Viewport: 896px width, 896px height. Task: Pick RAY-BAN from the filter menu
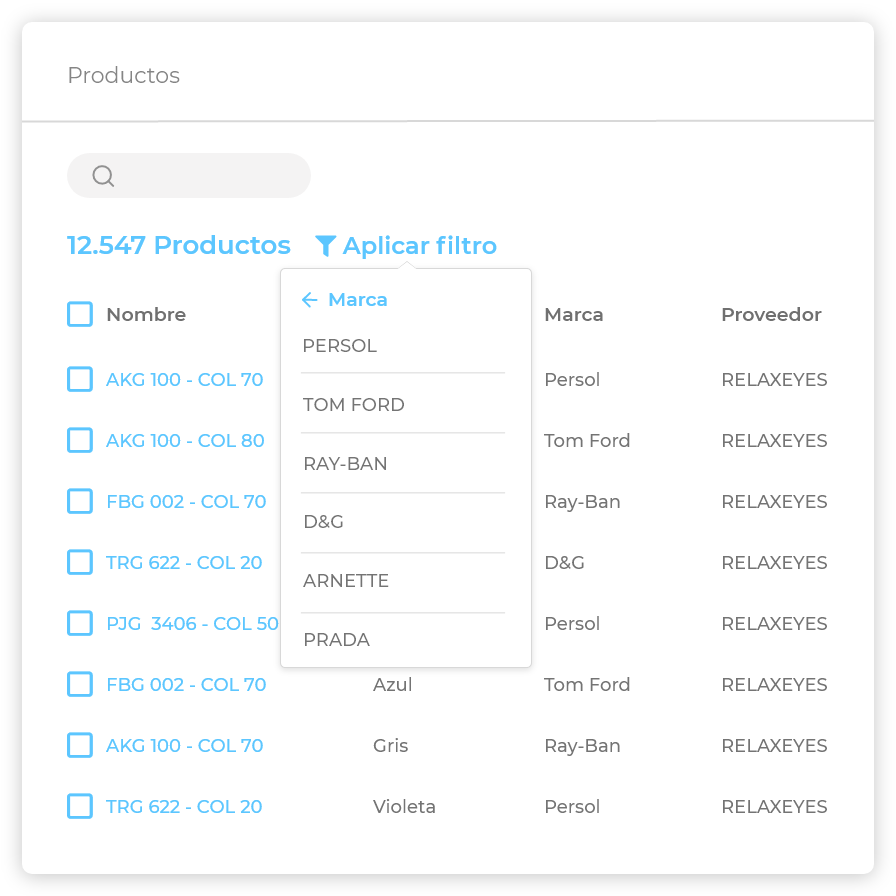click(345, 464)
